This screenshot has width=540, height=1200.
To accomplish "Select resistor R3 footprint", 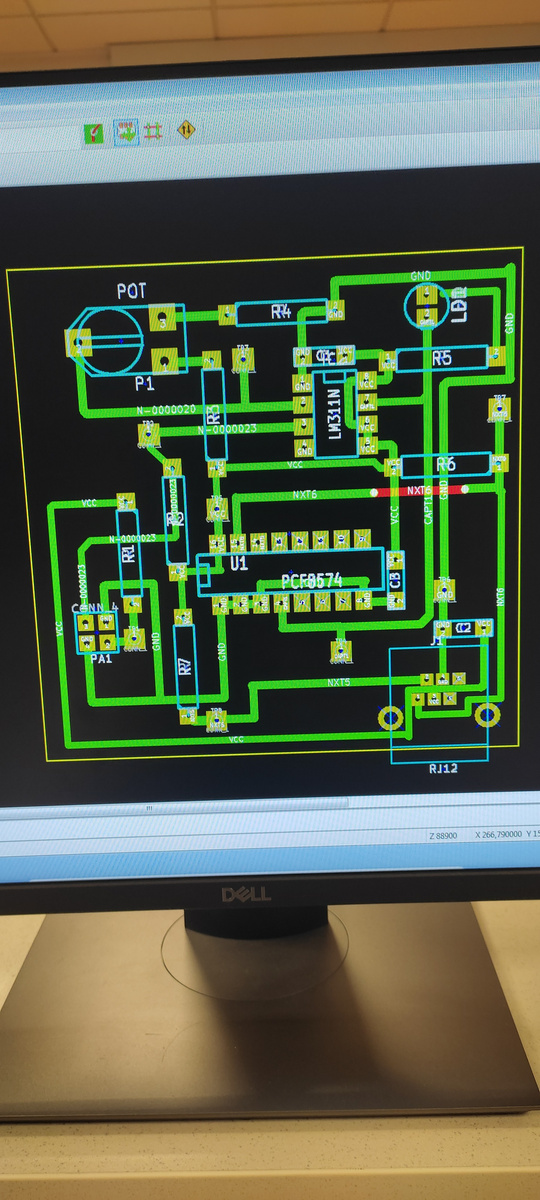I will 213,414.
